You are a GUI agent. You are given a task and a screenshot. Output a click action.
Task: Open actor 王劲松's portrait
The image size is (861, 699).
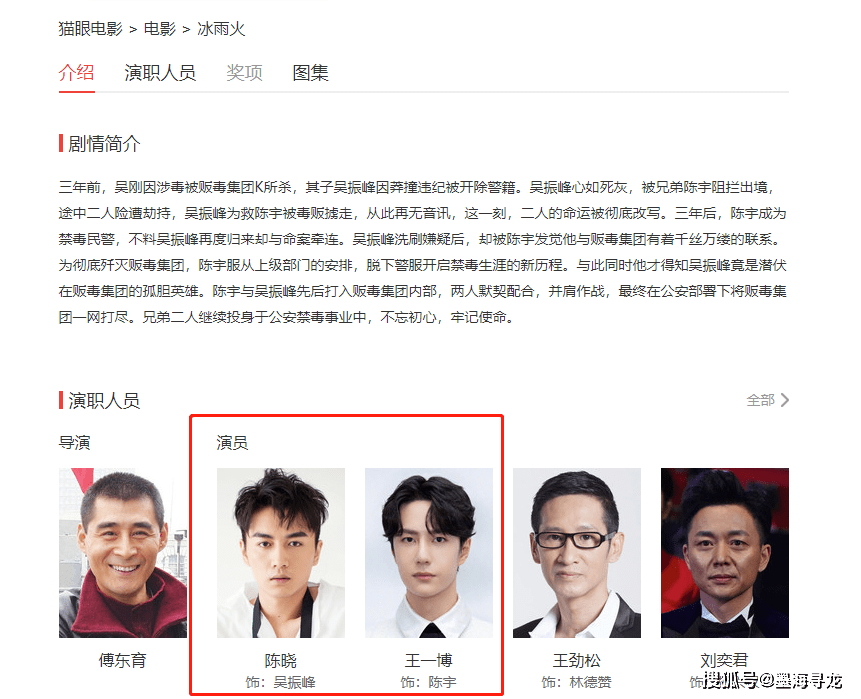pos(577,553)
